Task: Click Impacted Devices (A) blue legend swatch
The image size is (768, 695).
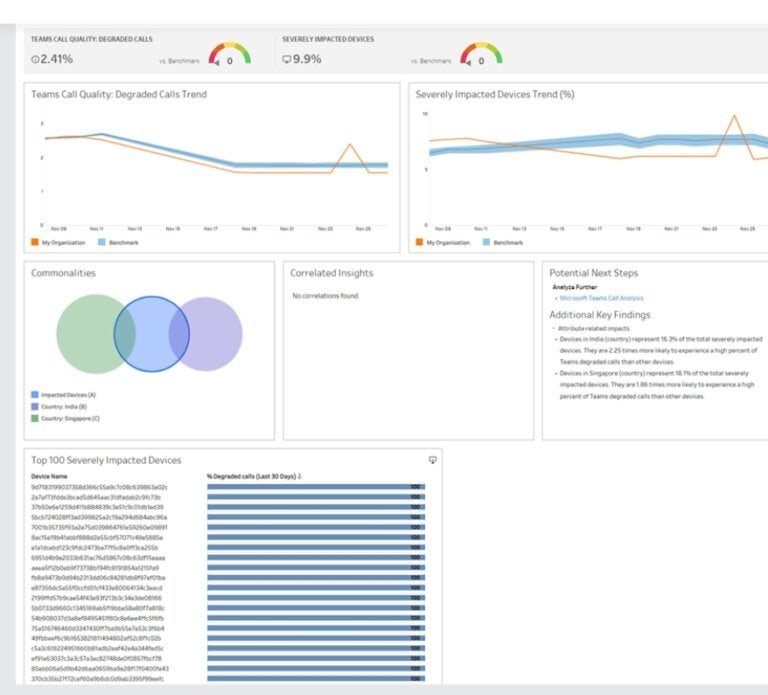Action: 35,395
